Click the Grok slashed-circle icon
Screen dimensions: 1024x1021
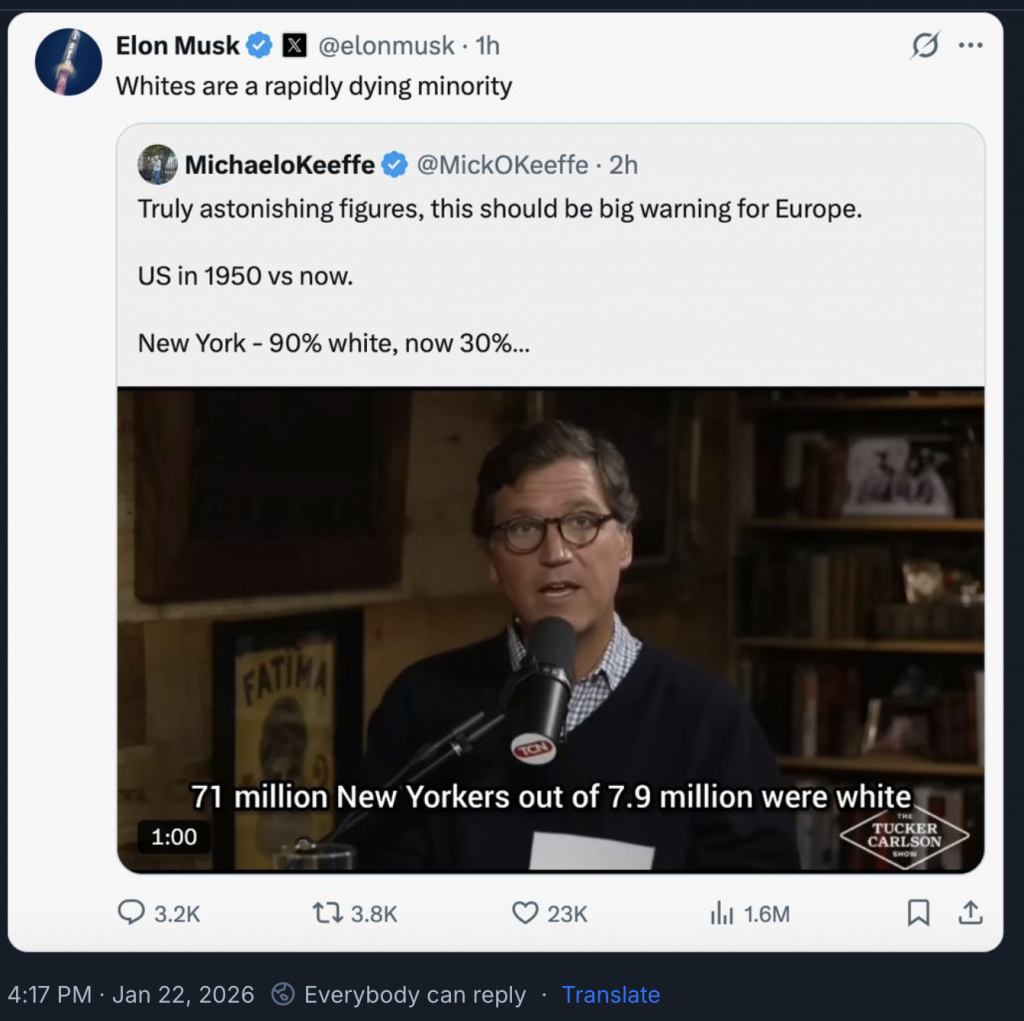[926, 46]
